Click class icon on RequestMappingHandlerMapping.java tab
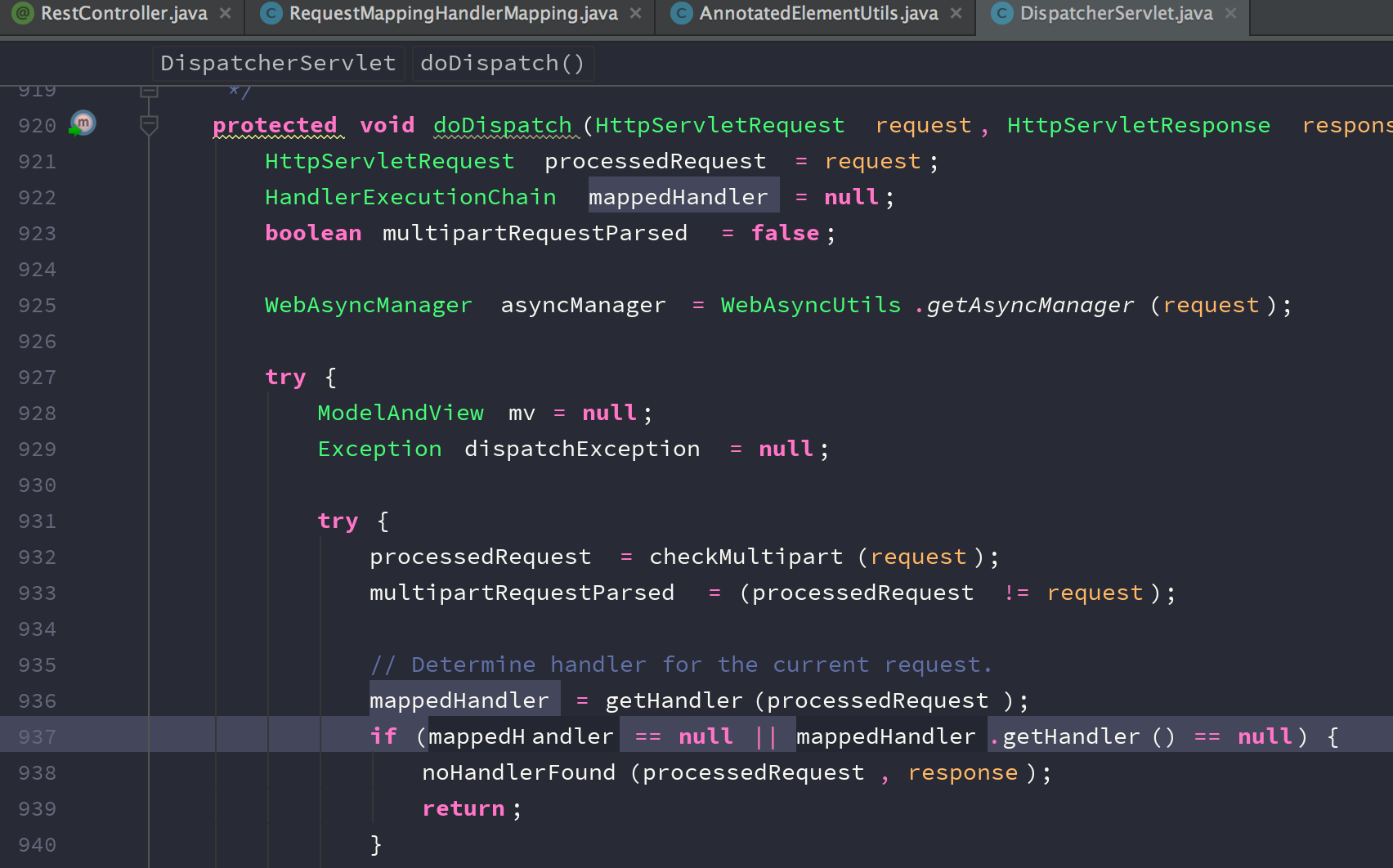 (x=271, y=13)
